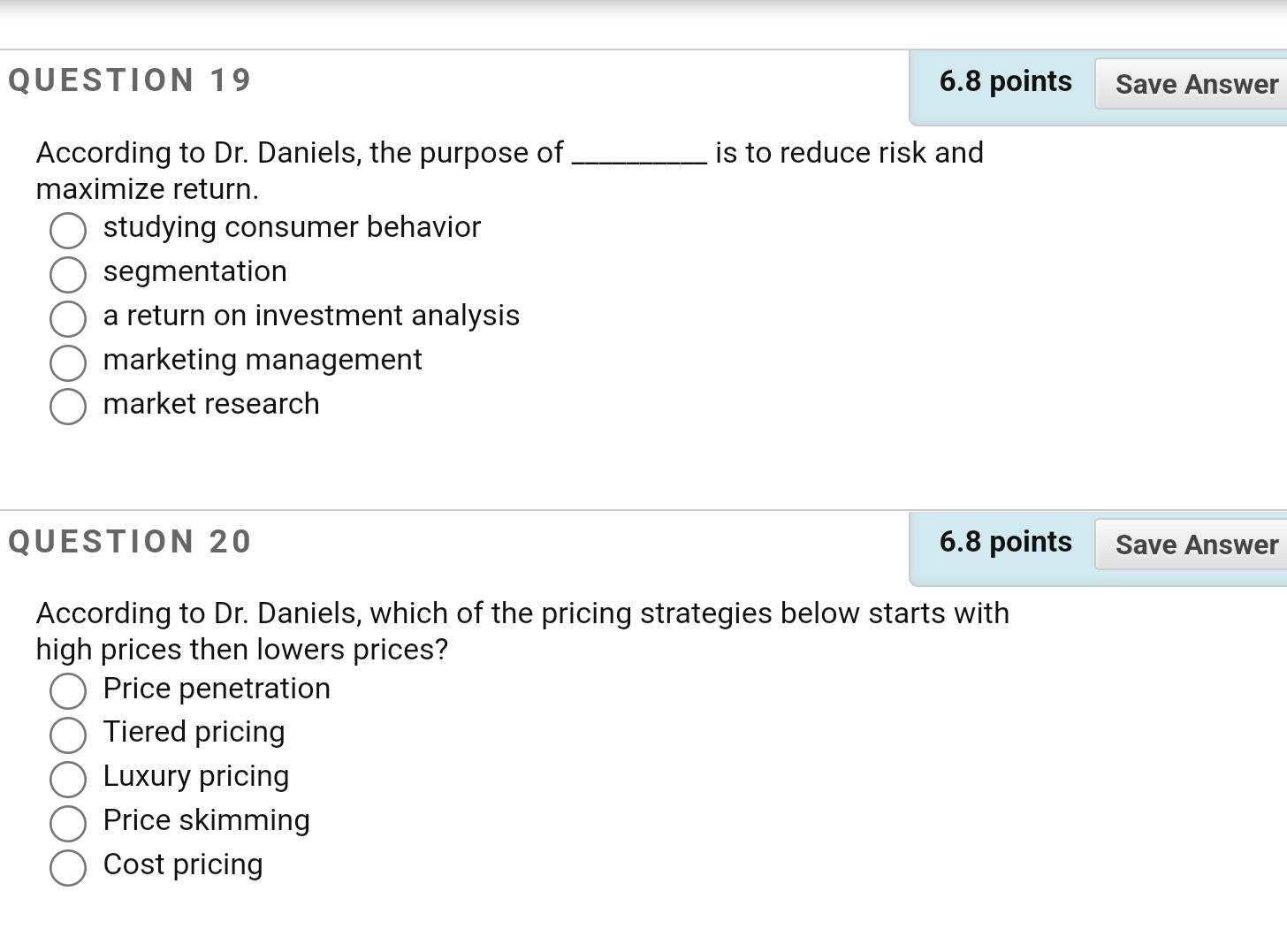Click the 'maximize return' text in Question 19
The width and height of the screenshot is (1287, 952).
146,188
